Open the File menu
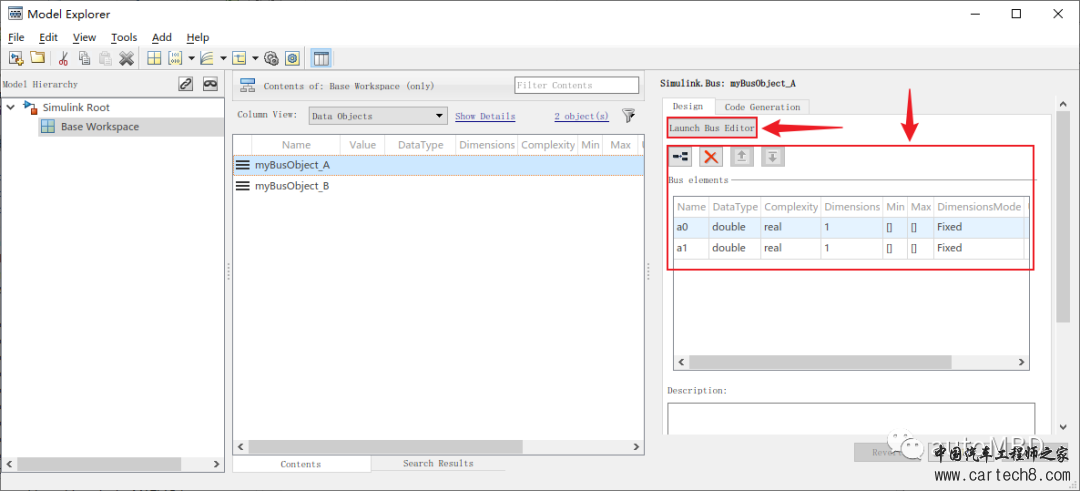Viewport: 1080px width, 491px height. tap(16, 37)
